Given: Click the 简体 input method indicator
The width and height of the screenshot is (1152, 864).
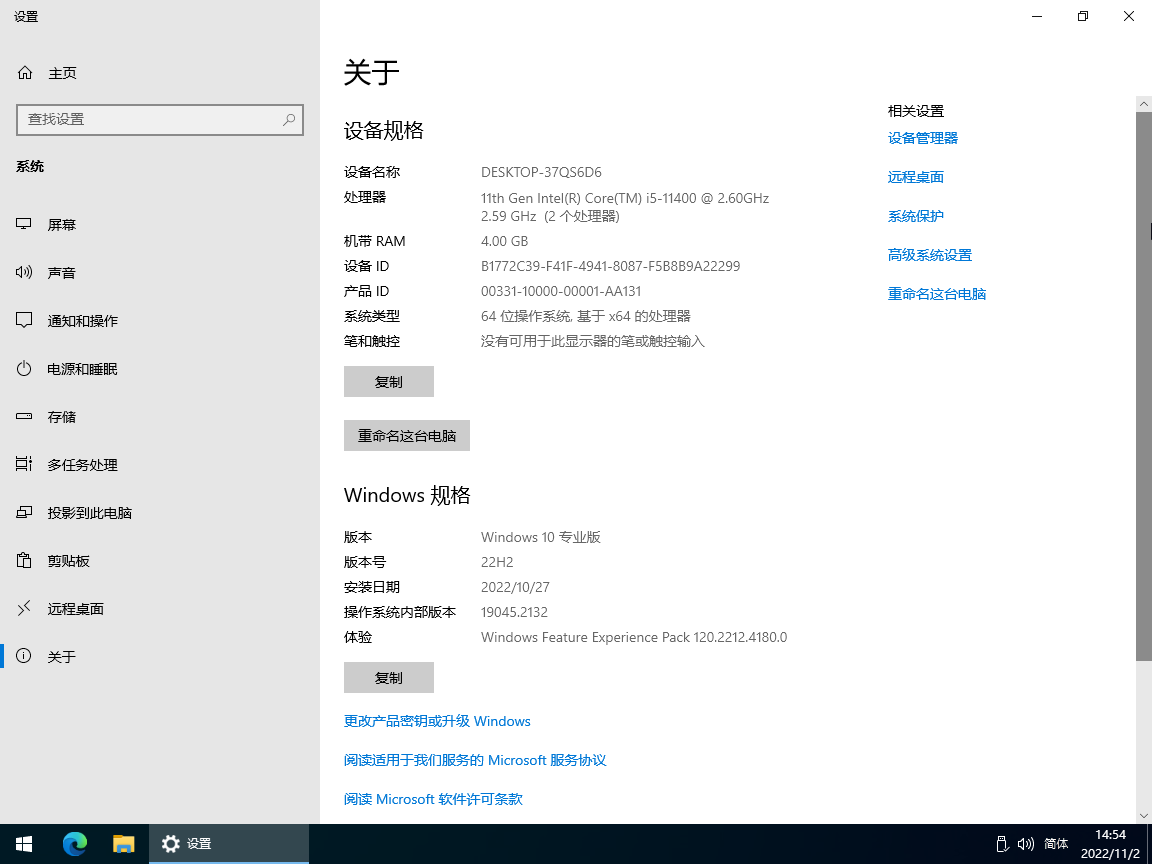Looking at the screenshot, I should click(x=1056, y=843).
